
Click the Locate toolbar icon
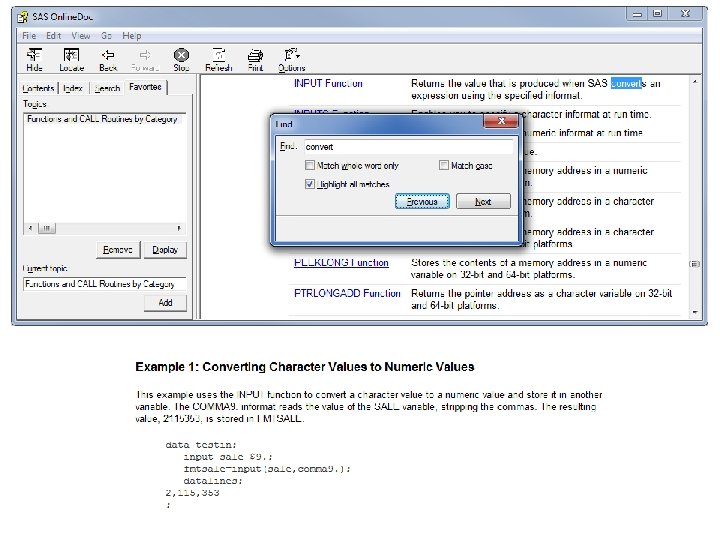click(x=71, y=60)
